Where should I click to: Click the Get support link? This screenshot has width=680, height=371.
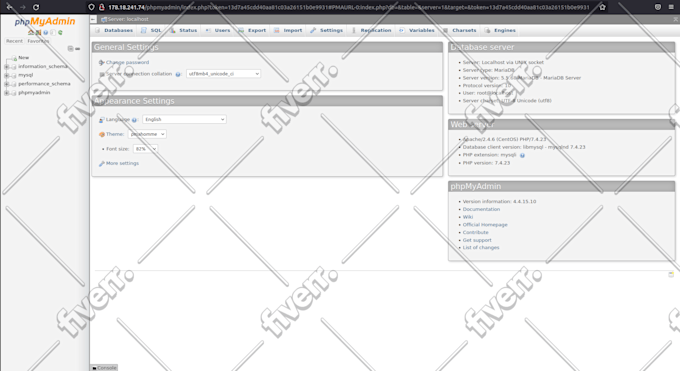(477, 240)
